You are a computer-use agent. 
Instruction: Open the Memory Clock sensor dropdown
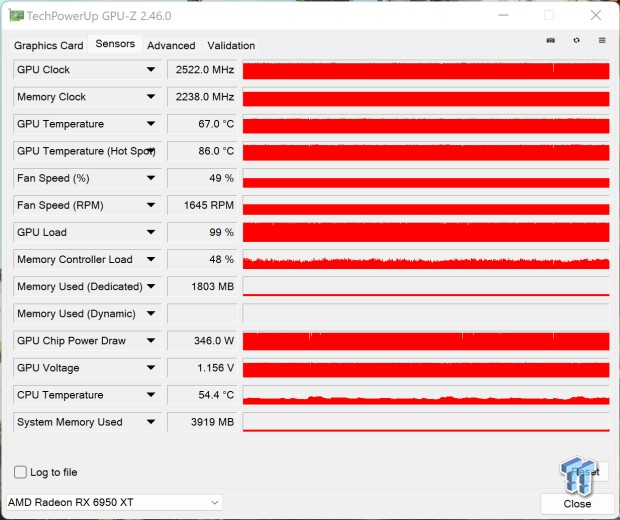(151, 96)
